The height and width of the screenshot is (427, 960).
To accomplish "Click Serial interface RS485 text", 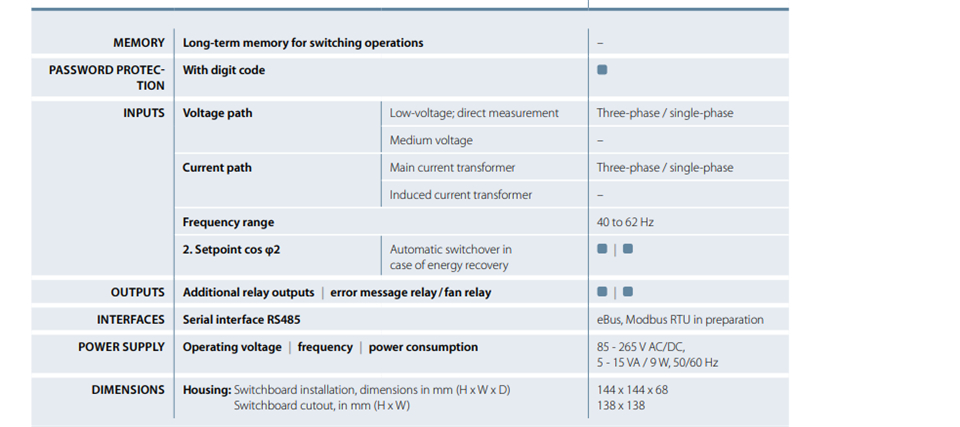I will tap(241, 320).
